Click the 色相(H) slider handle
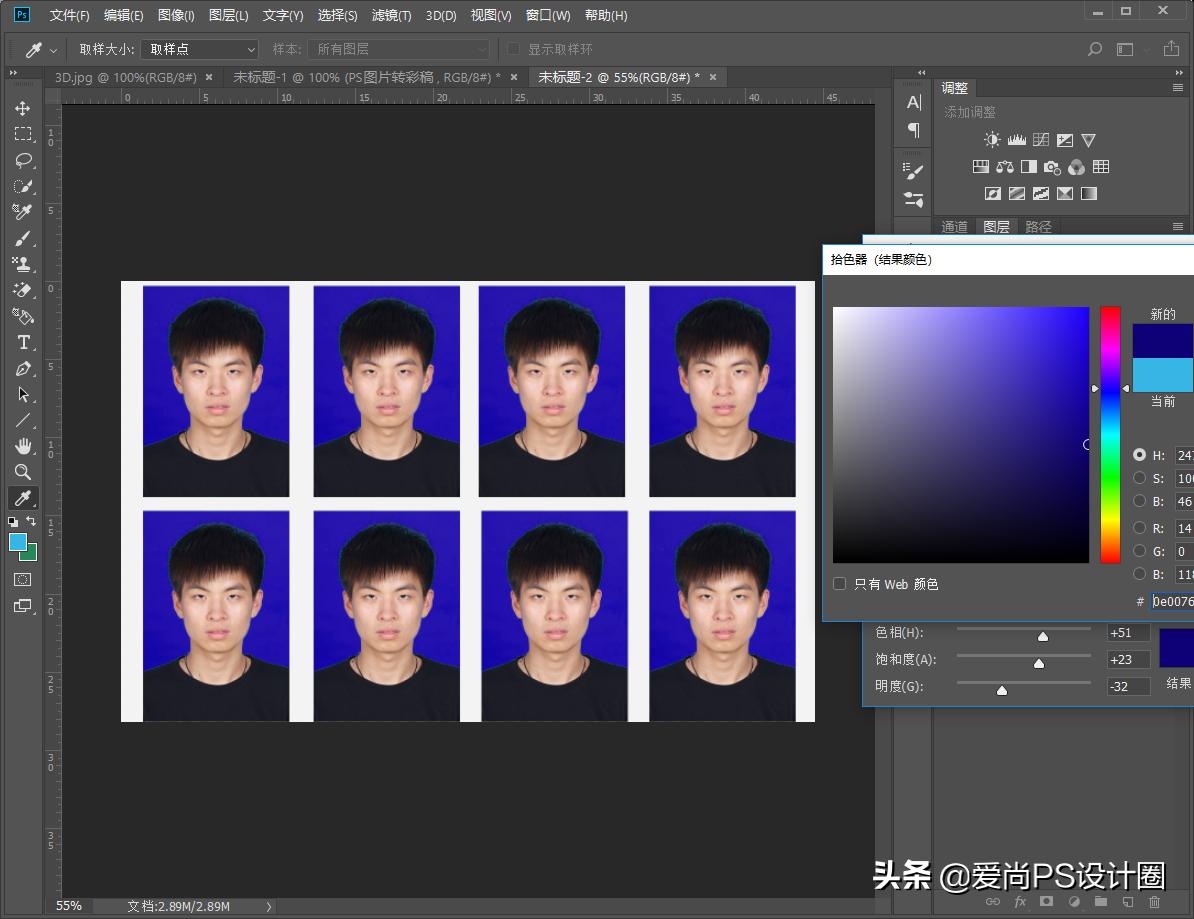The width and height of the screenshot is (1194, 919). [x=1043, y=636]
